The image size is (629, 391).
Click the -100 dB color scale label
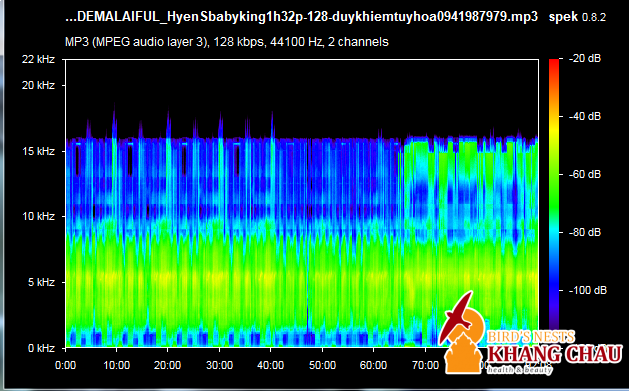tap(587, 290)
